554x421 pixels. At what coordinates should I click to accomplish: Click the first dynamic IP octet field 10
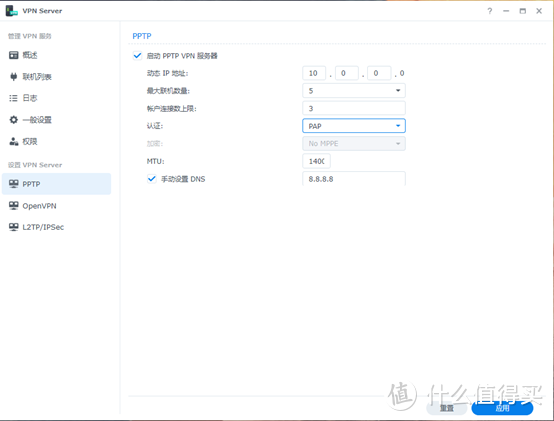(314, 73)
